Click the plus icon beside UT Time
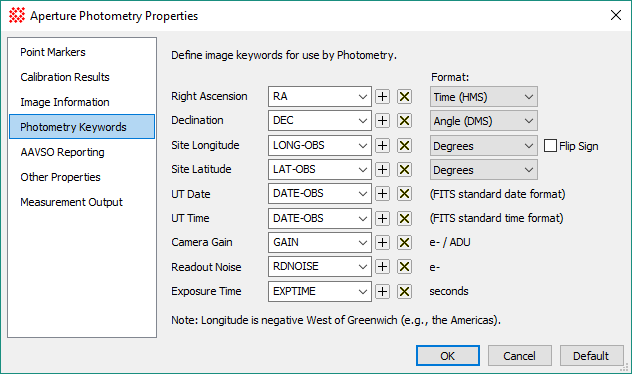 click(x=383, y=218)
